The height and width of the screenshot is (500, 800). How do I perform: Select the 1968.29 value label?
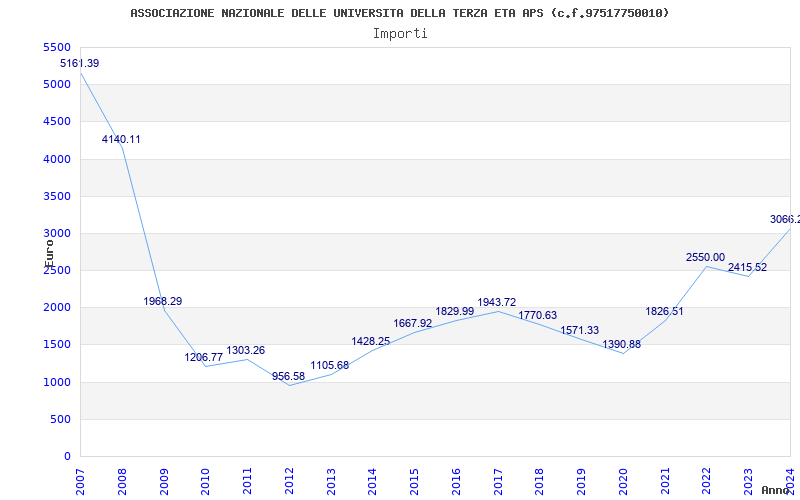click(x=163, y=301)
